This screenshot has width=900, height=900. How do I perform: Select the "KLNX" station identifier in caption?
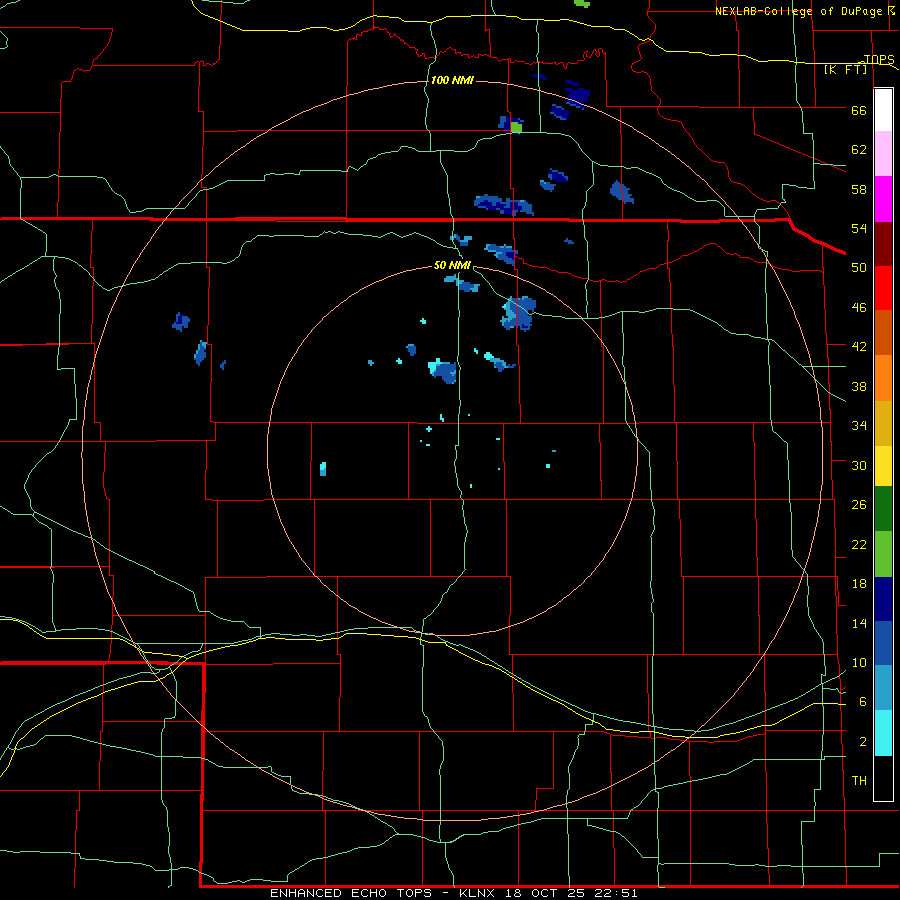[479, 893]
